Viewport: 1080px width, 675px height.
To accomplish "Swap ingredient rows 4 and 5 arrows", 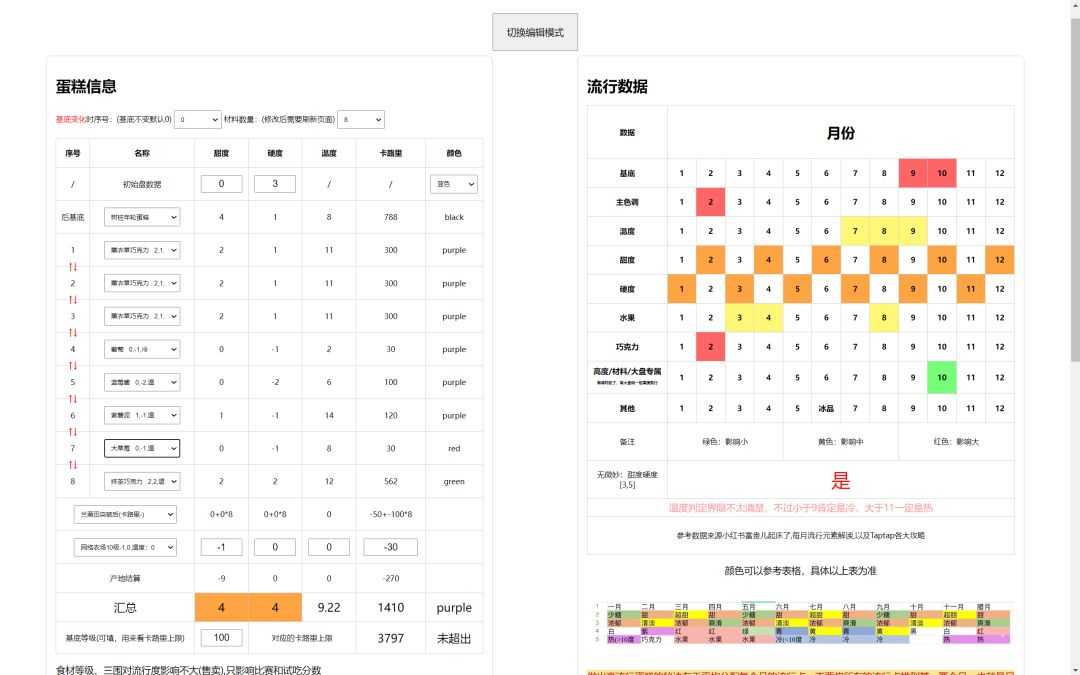I will (72, 366).
